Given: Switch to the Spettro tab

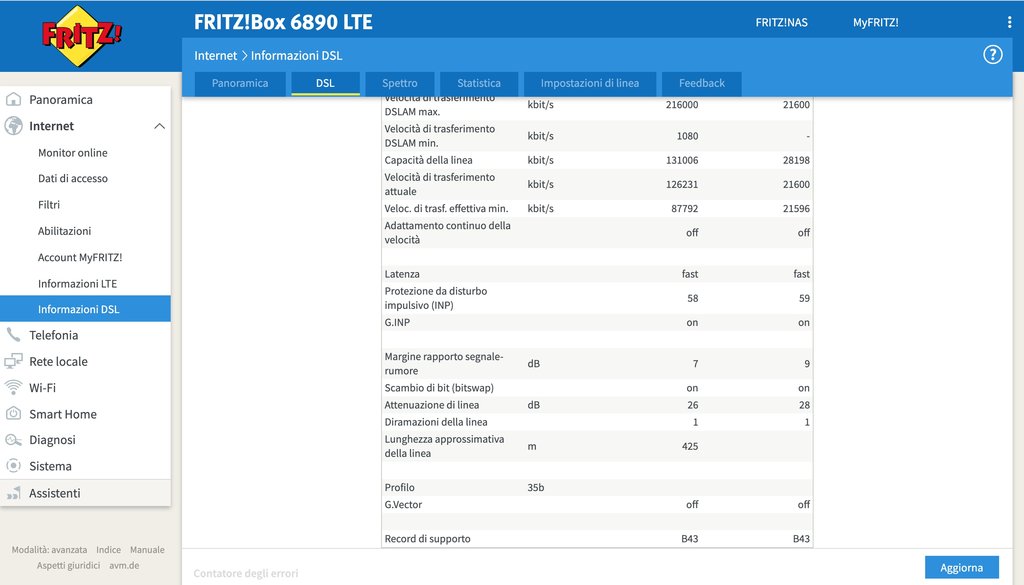Looking at the screenshot, I should tap(399, 83).
